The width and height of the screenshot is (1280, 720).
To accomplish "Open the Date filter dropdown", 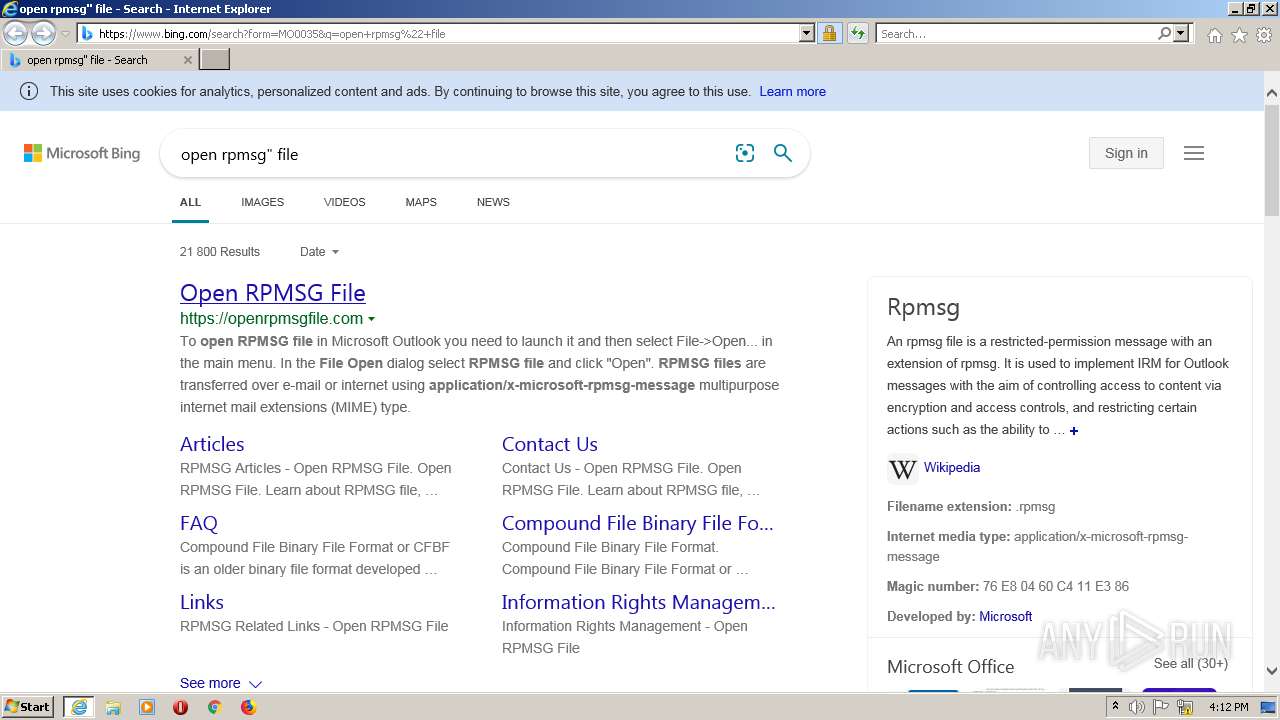I will (x=319, y=252).
